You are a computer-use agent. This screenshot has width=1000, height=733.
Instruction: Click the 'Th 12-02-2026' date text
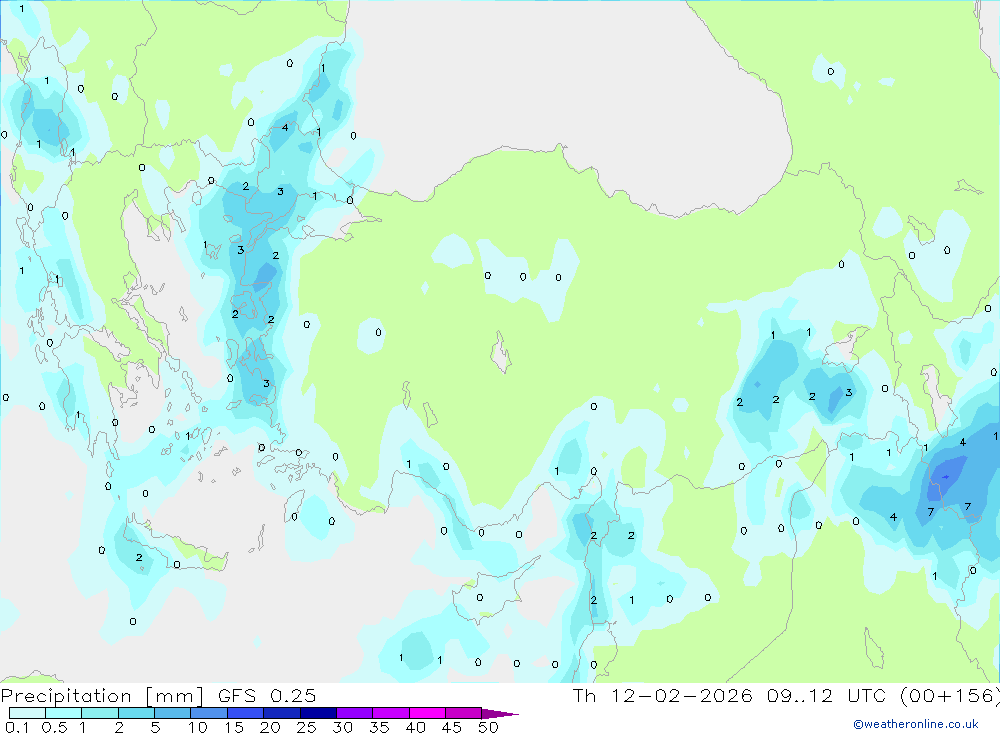663,695
